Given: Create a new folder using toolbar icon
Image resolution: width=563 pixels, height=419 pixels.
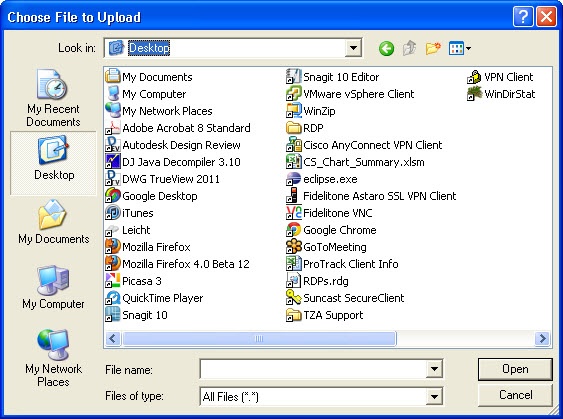Looking at the screenshot, I should (433, 48).
